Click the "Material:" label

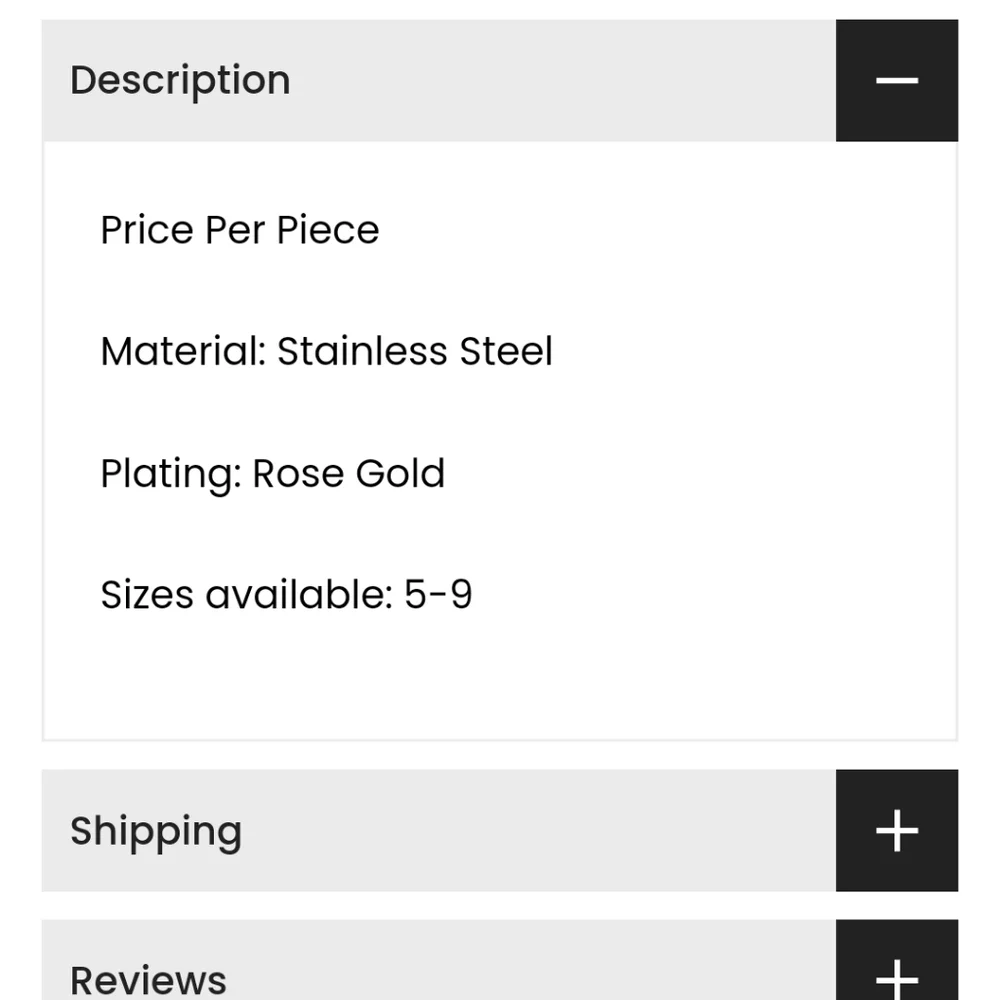pyautogui.click(x=183, y=352)
